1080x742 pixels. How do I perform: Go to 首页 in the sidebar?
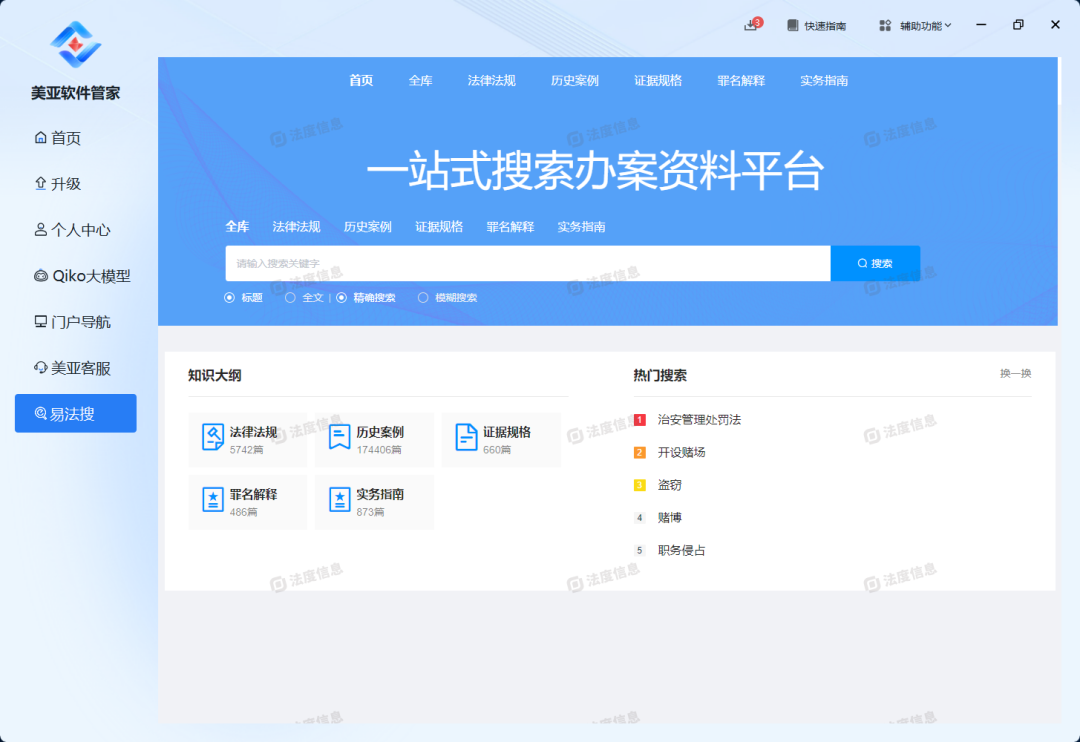pyautogui.click(x=58, y=138)
